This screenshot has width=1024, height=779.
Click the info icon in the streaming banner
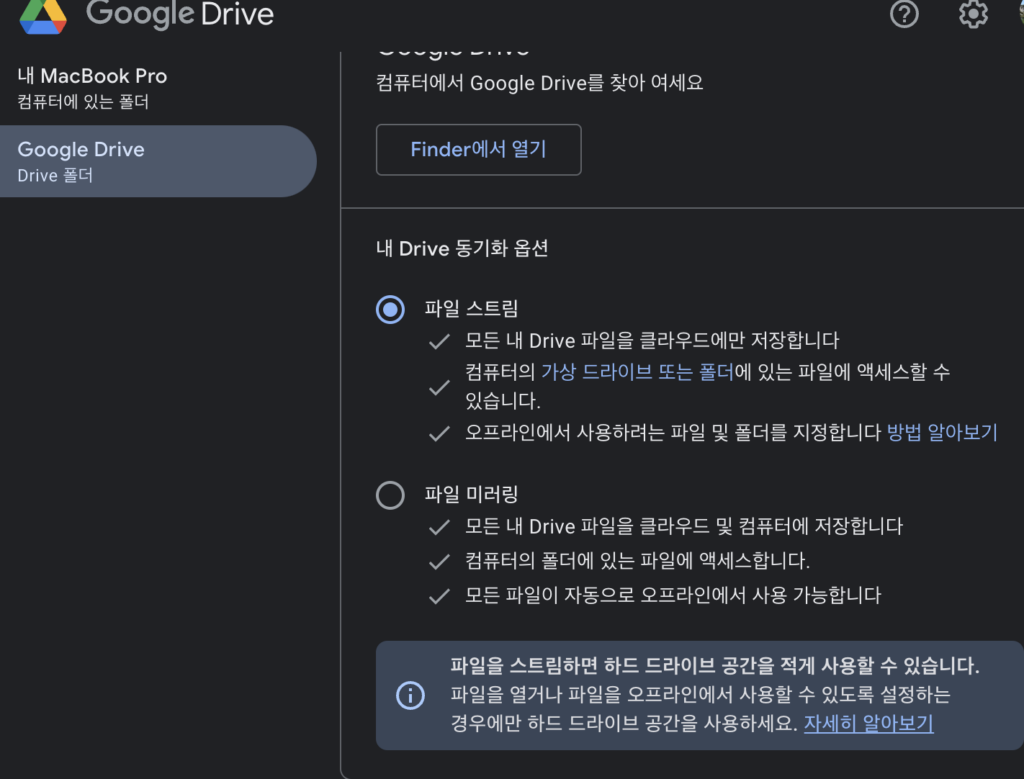pos(410,695)
